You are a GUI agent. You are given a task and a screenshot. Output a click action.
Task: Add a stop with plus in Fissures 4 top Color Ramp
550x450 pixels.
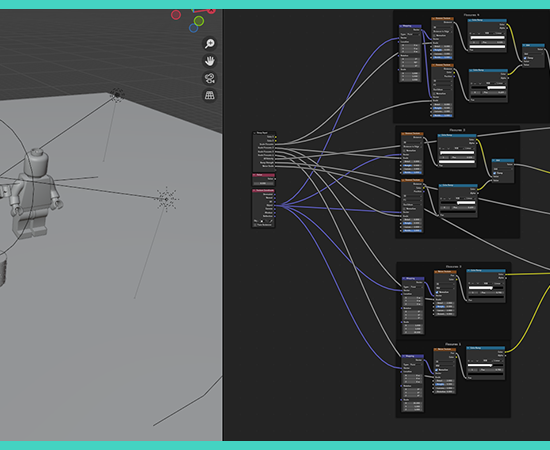pyautogui.click(x=470, y=33)
